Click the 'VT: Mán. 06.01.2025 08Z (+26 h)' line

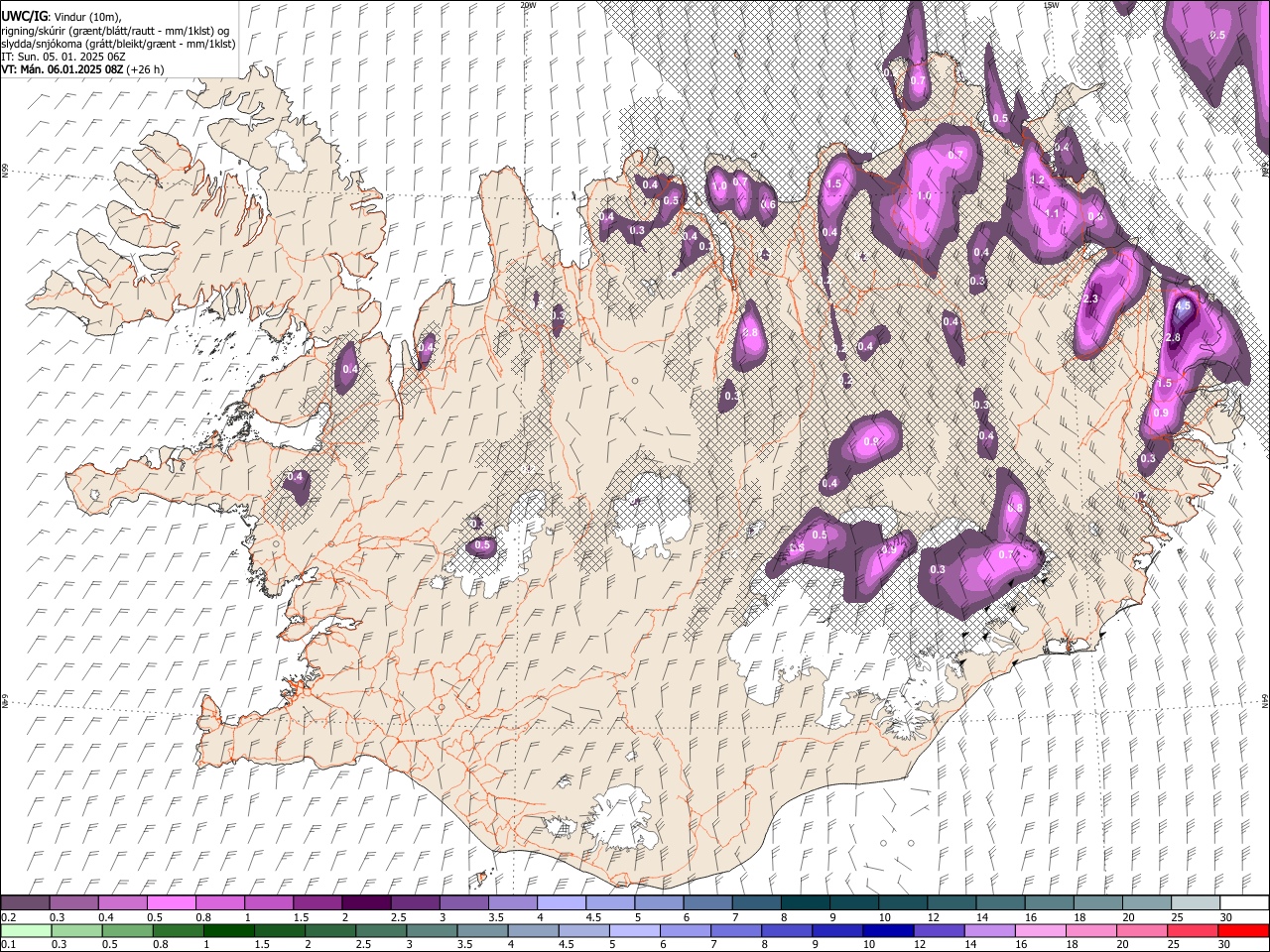(x=82, y=69)
